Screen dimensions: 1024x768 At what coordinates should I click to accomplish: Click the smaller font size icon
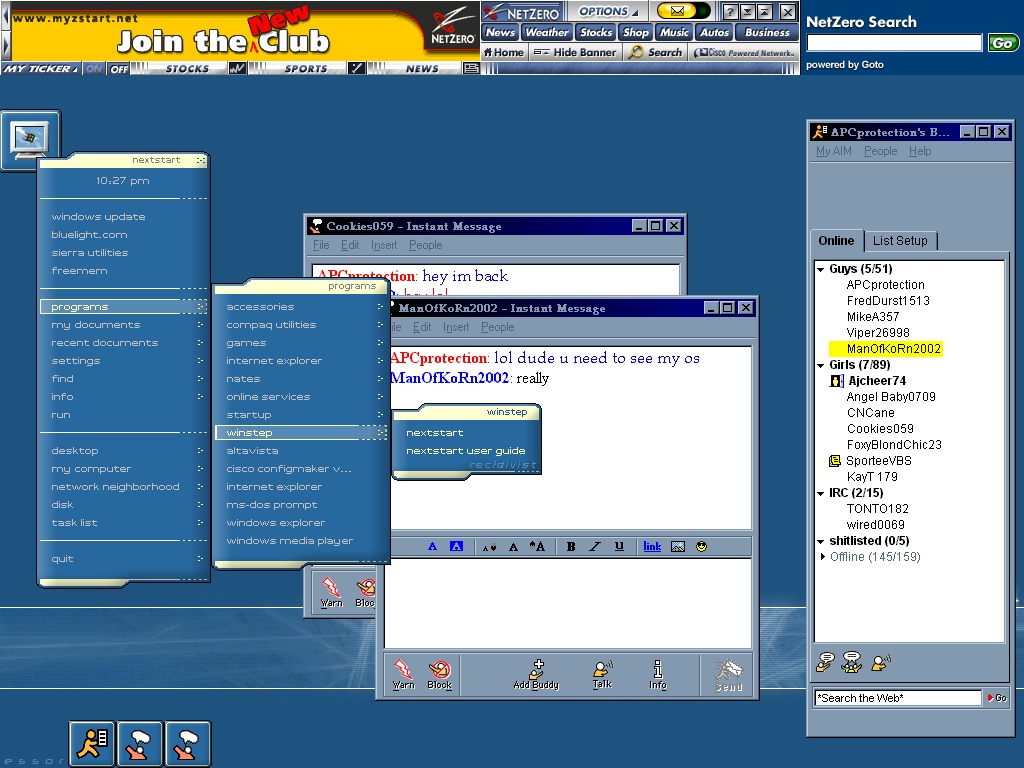[x=489, y=547]
